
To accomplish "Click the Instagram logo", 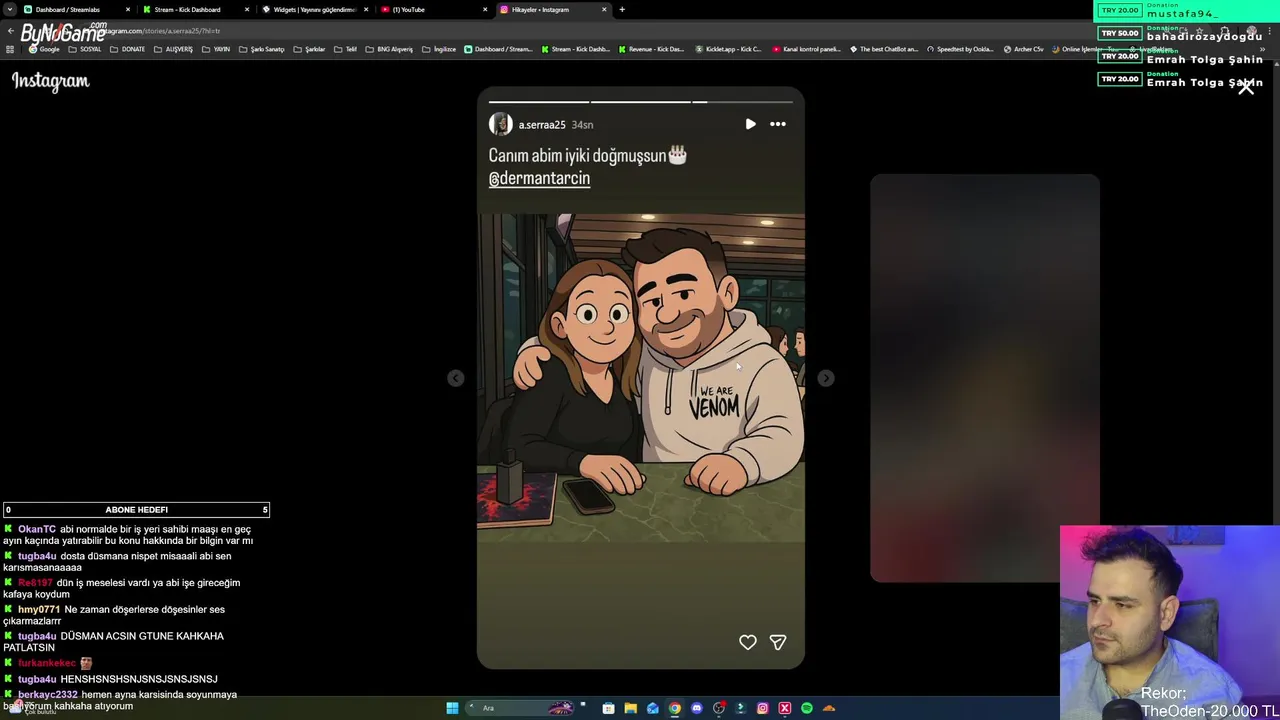I will coord(51,82).
